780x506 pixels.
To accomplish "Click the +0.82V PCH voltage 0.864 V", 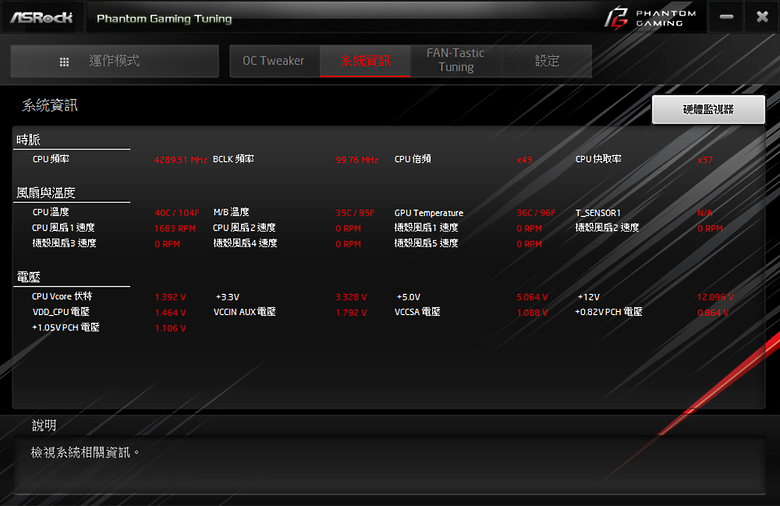I will coord(713,312).
